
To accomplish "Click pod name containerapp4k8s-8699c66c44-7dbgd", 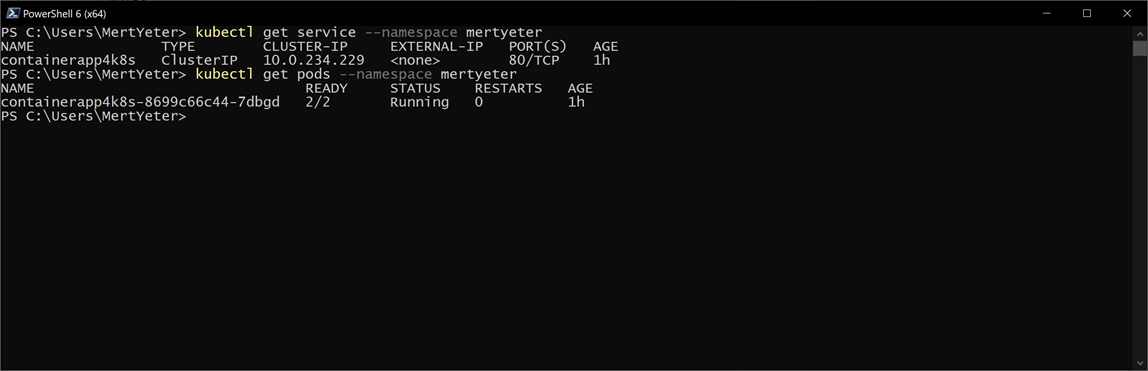I will (x=140, y=102).
